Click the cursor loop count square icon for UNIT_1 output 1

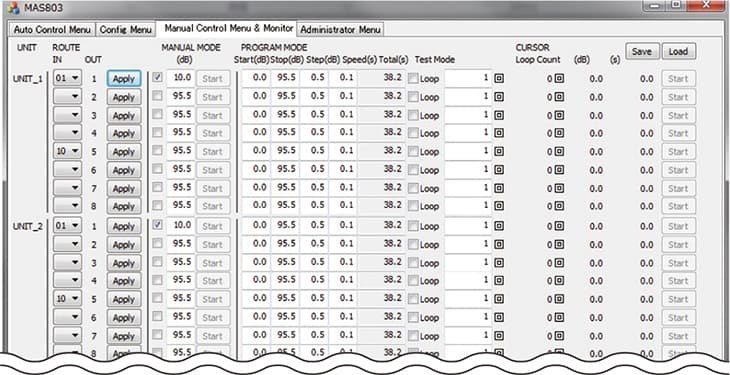(x=560, y=79)
